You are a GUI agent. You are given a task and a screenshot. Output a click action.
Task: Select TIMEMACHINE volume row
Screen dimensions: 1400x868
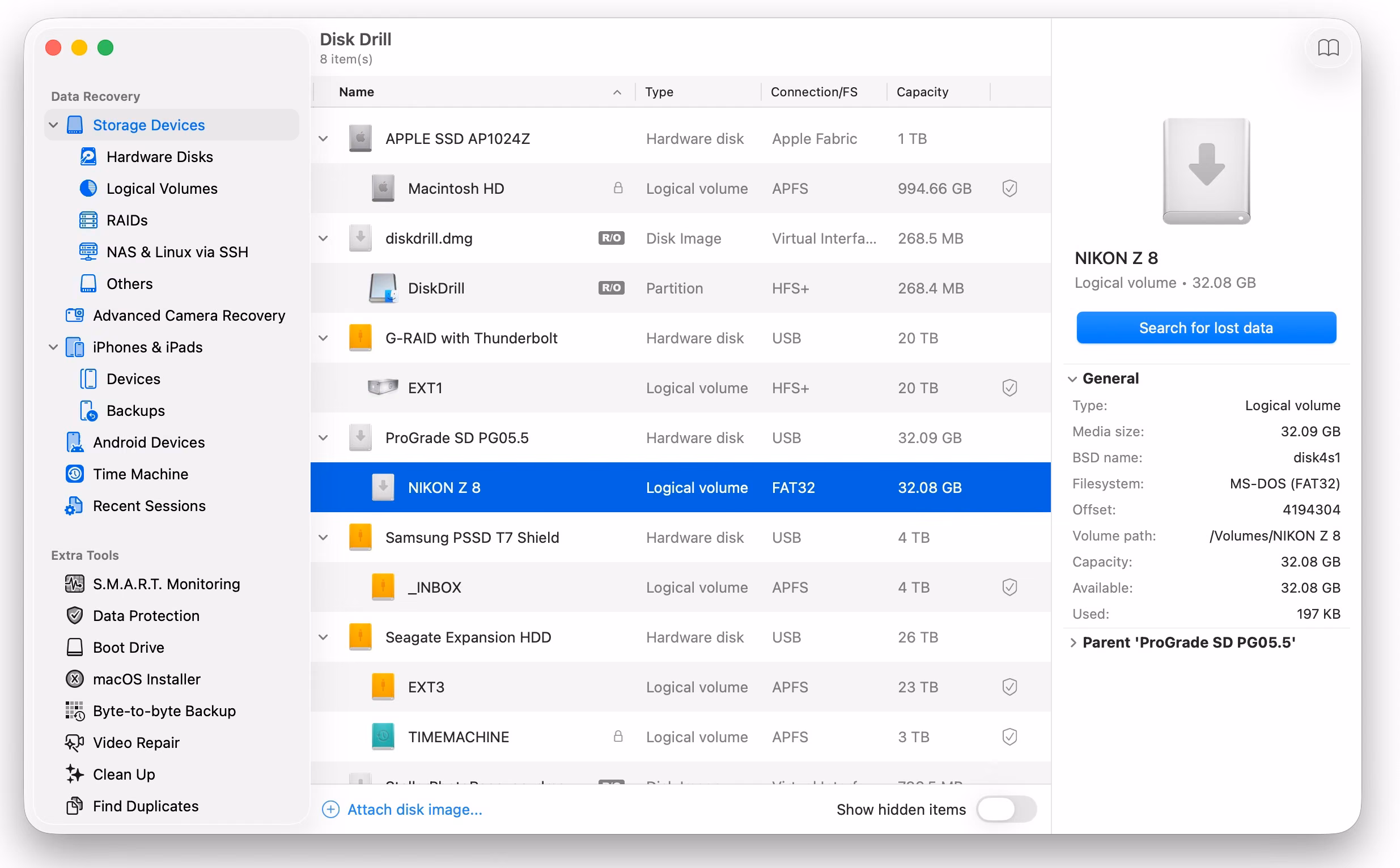coord(681,737)
